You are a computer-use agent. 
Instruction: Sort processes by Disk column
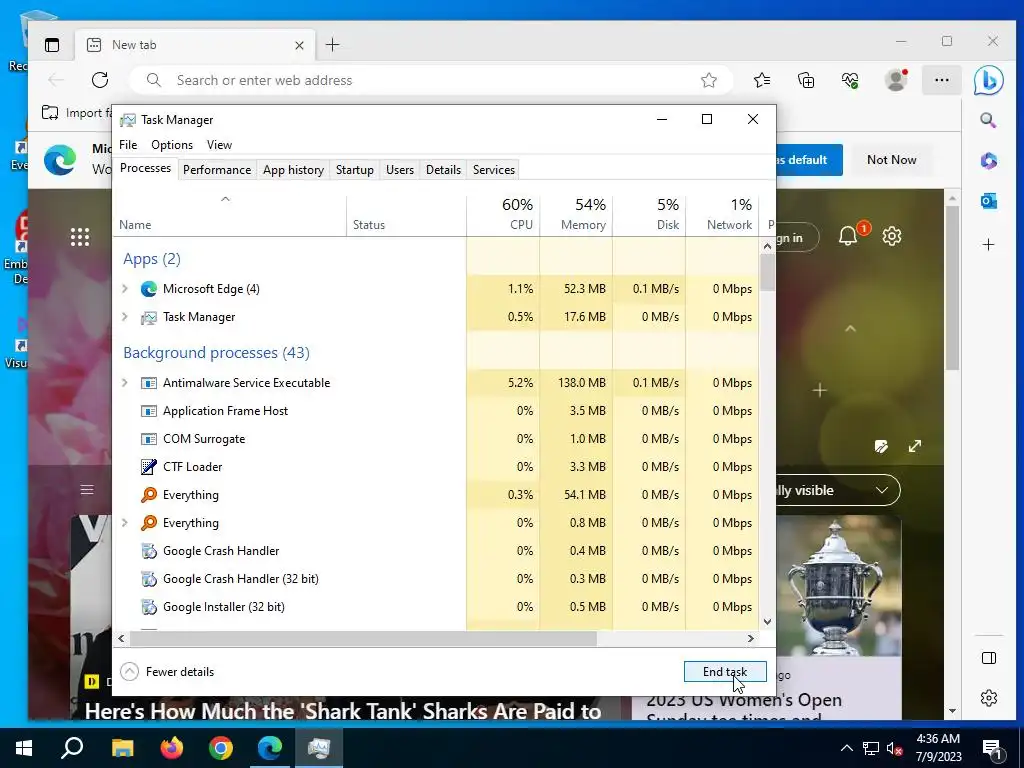(x=650, y=216)
